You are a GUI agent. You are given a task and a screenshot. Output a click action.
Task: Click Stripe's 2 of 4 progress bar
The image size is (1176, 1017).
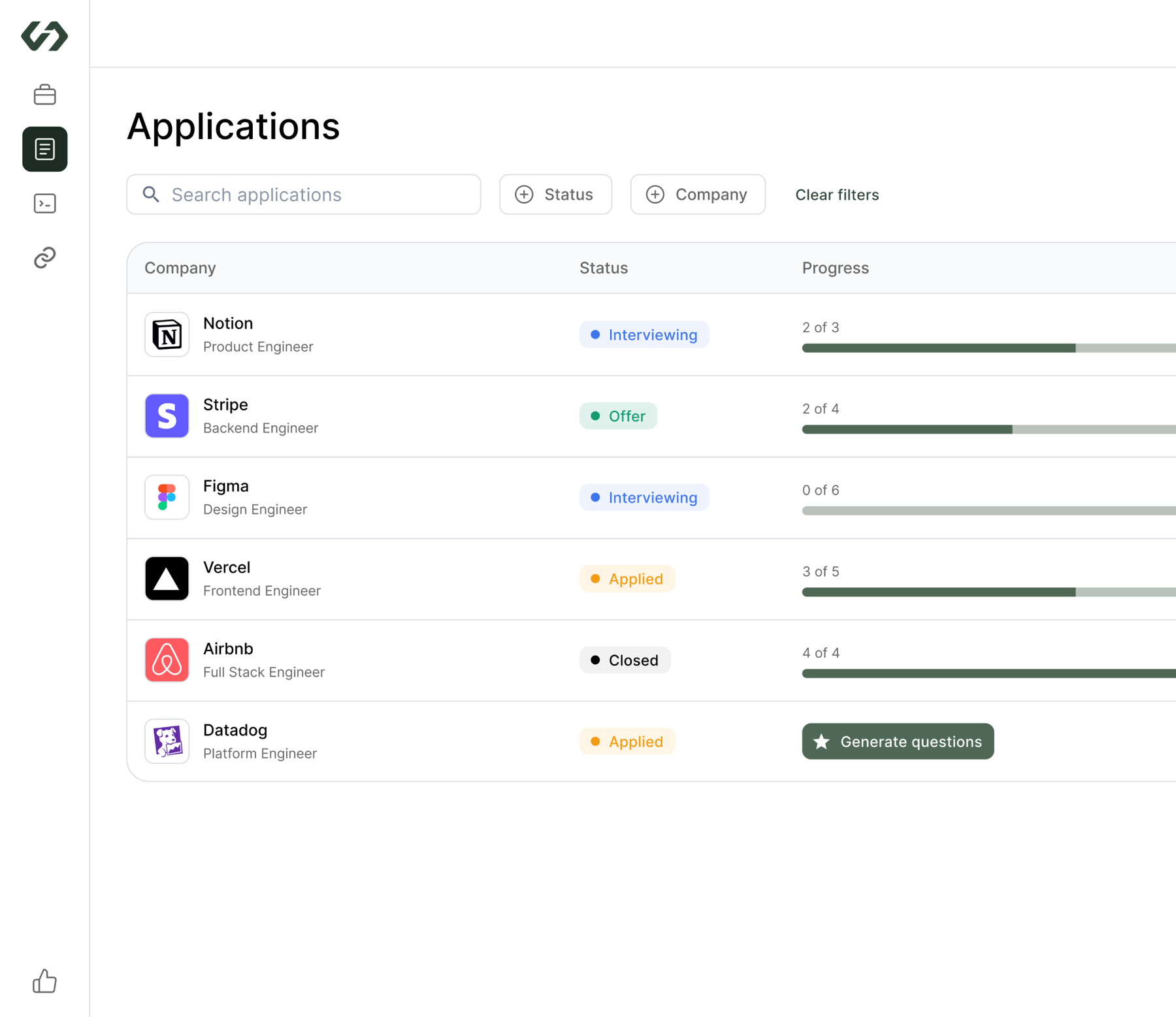pyautogui.click(x=989, y=429)
